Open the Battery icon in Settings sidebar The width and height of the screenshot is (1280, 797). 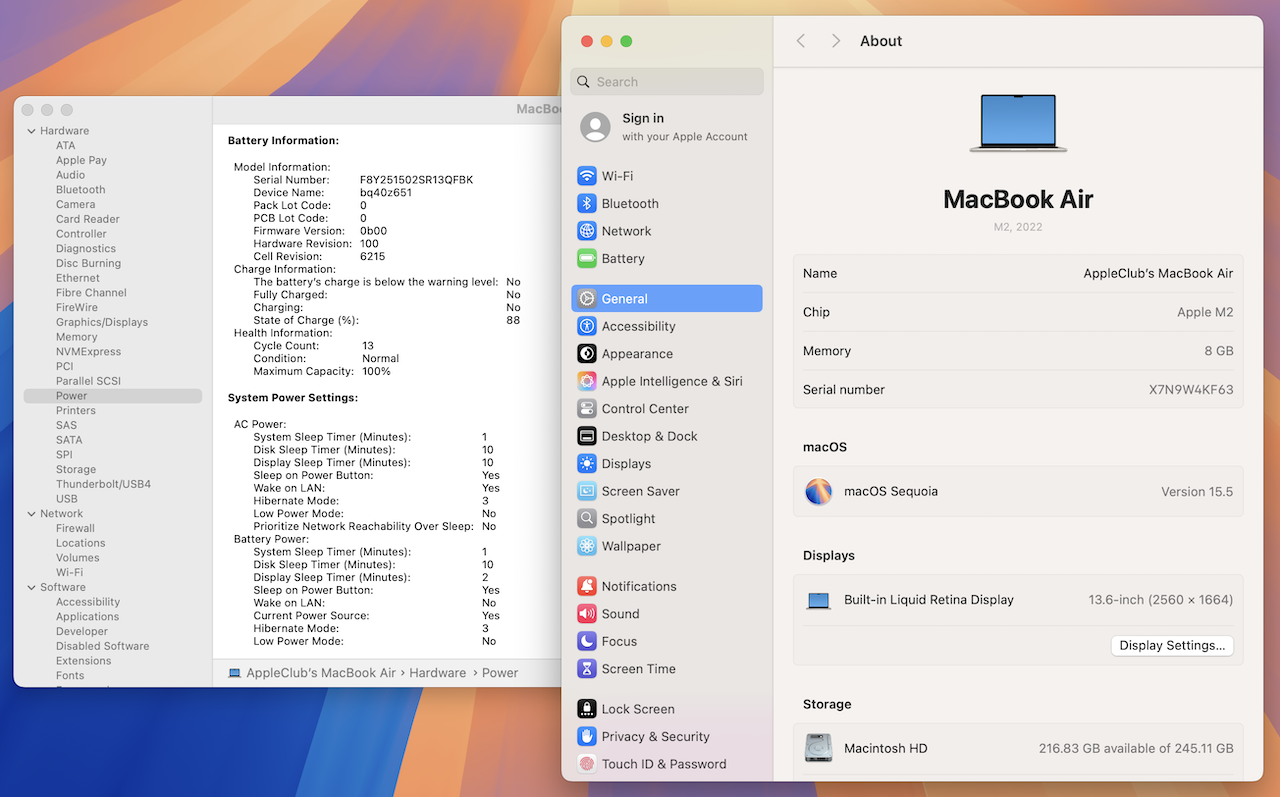tap(587, 258)
